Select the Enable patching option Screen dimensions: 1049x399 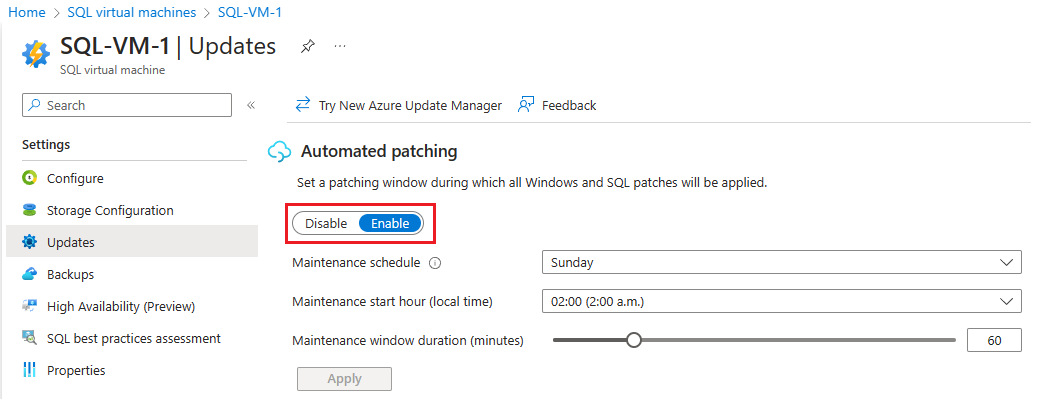coord(390,224)
